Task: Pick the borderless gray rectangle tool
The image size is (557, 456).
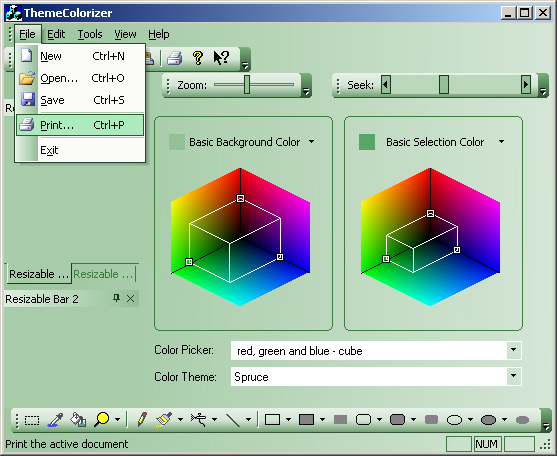Action: 340,420
